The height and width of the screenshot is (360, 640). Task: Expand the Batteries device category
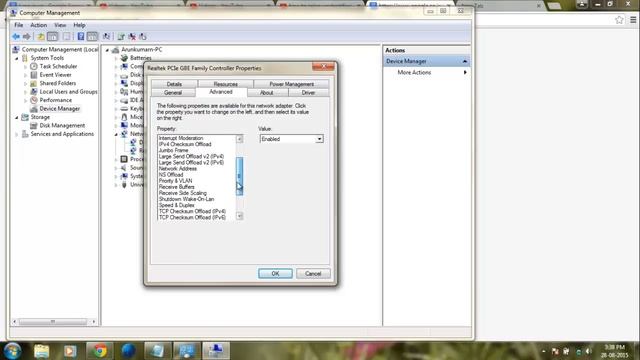(116, 58)
